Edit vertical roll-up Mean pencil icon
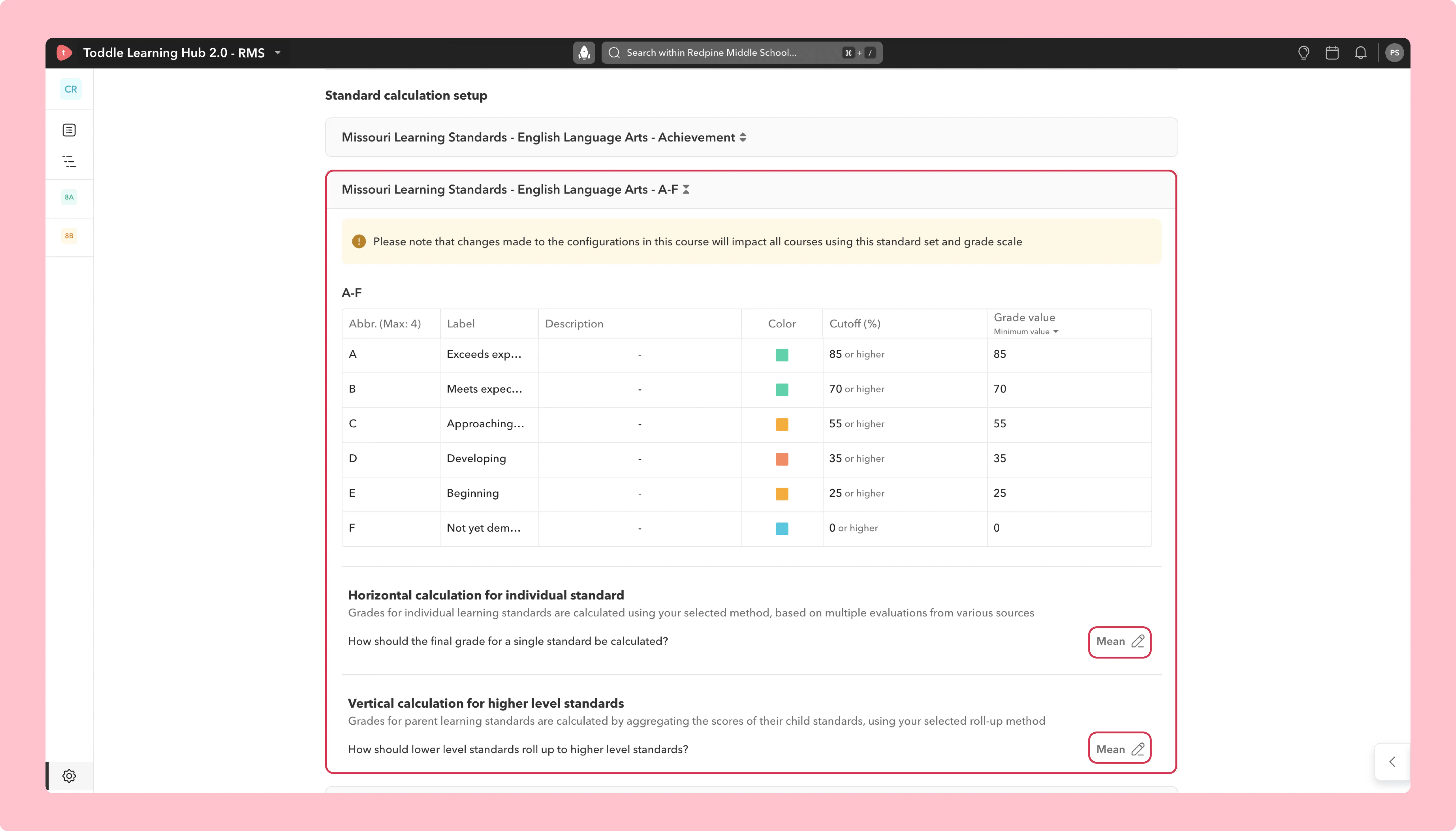The width and height of the screenshot is (1456, 831). coord(1137,749)
